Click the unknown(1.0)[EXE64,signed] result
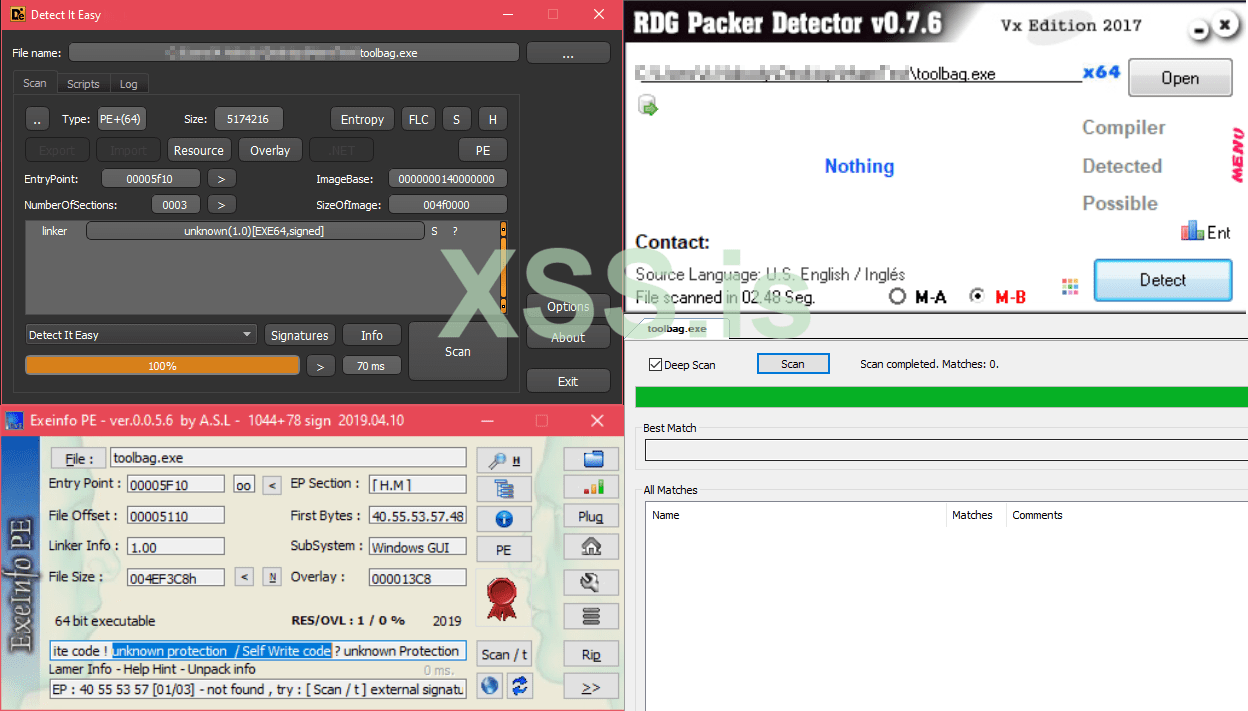 click(255, 231)
